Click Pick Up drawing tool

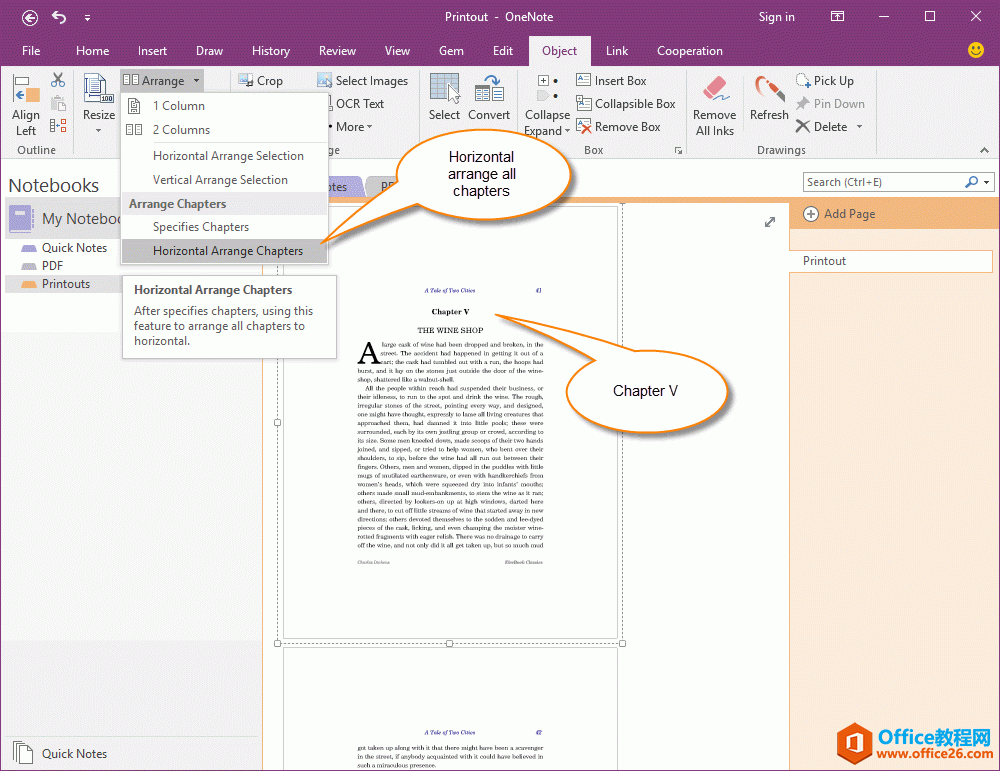(x=825, y=80)
